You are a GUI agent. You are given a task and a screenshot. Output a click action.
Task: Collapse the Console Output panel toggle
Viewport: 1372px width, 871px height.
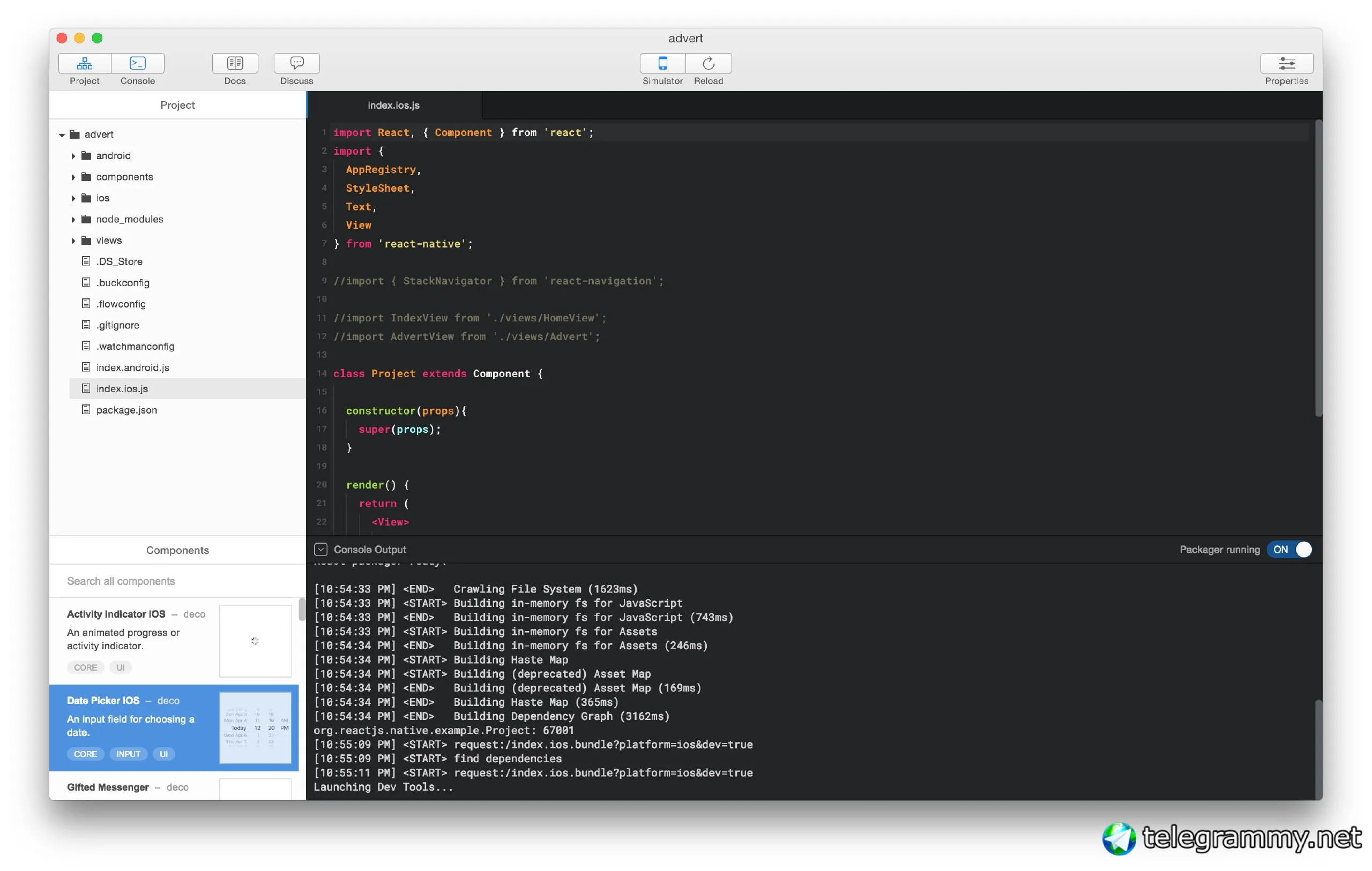321,549
